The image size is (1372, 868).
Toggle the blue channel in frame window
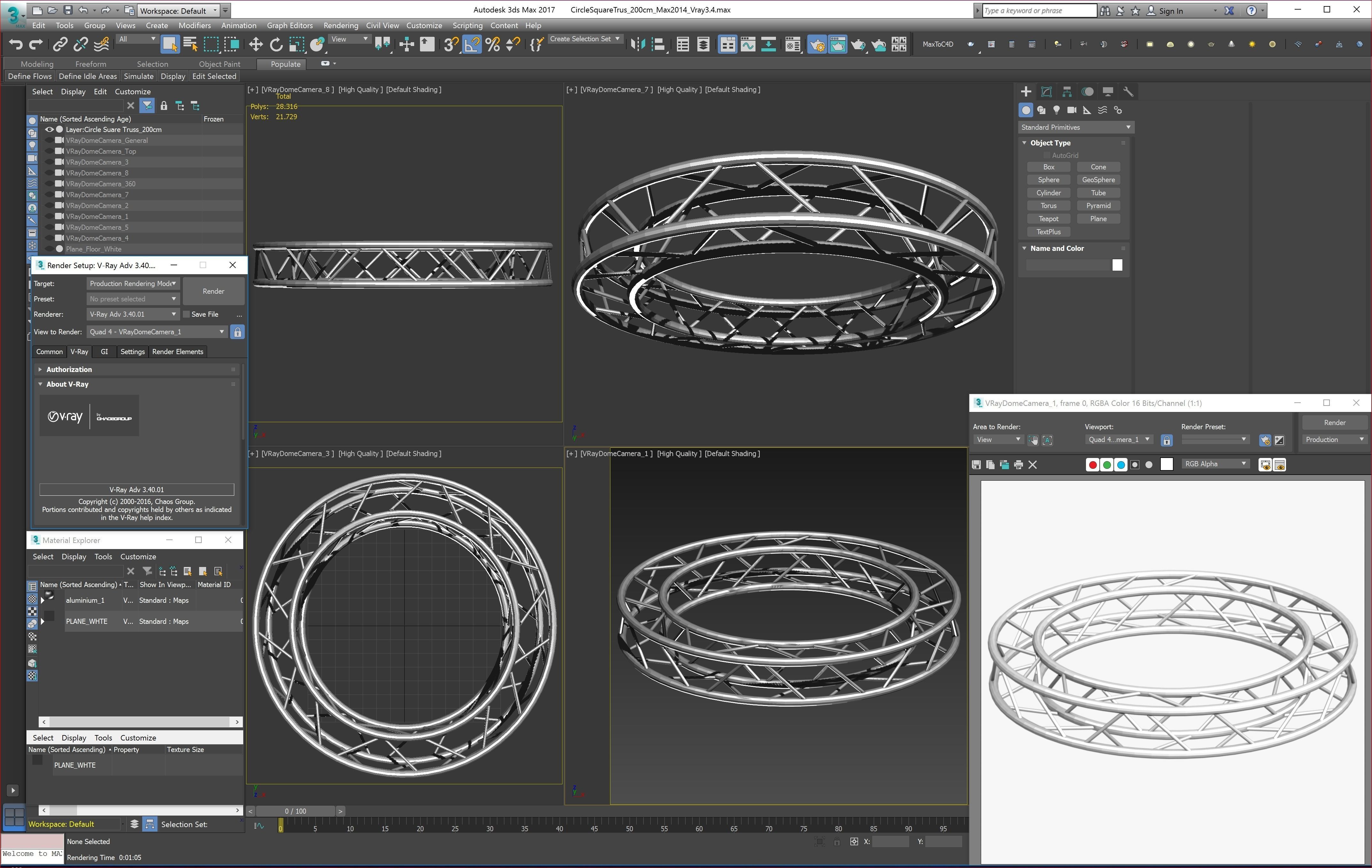pos(1121,465)
